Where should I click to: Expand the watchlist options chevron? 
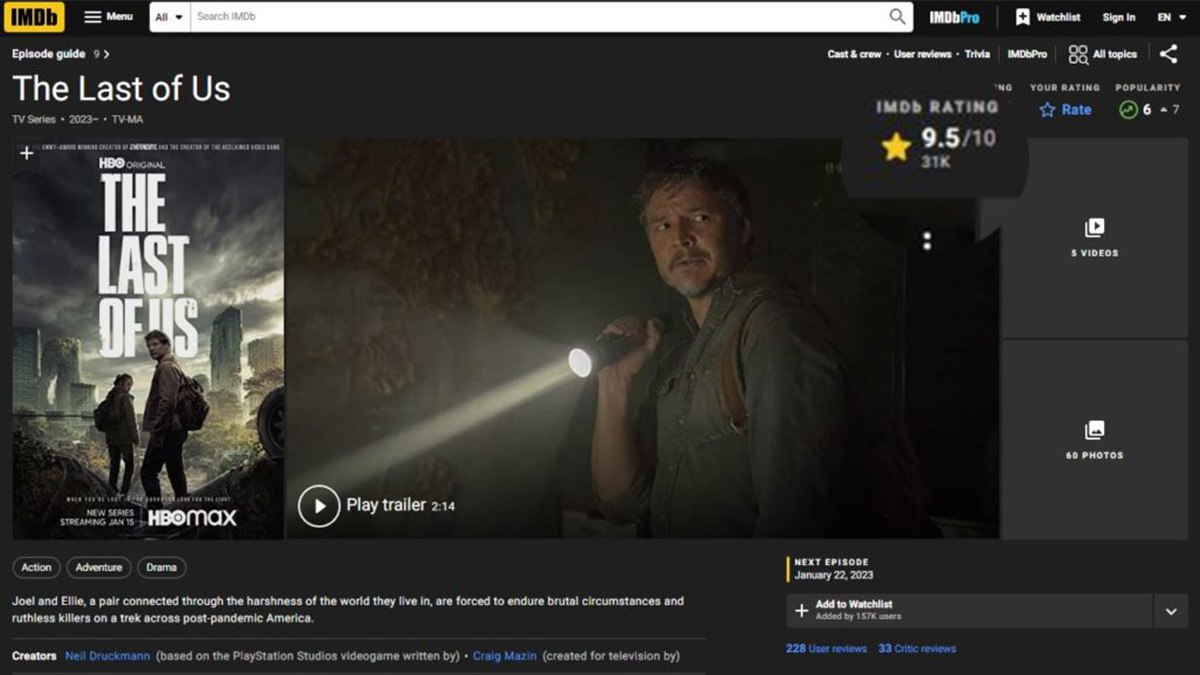(1170, 611)
